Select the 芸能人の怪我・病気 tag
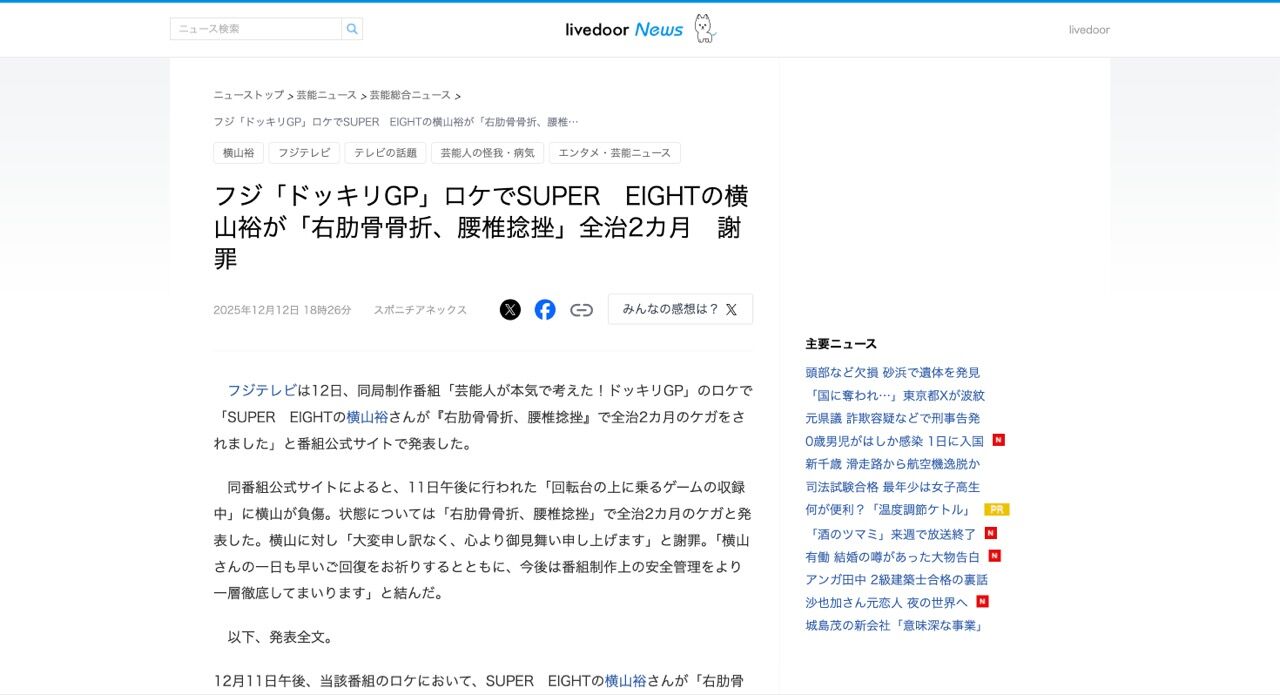The height and width of the screenshot is (695, 1280). point(488,153)
